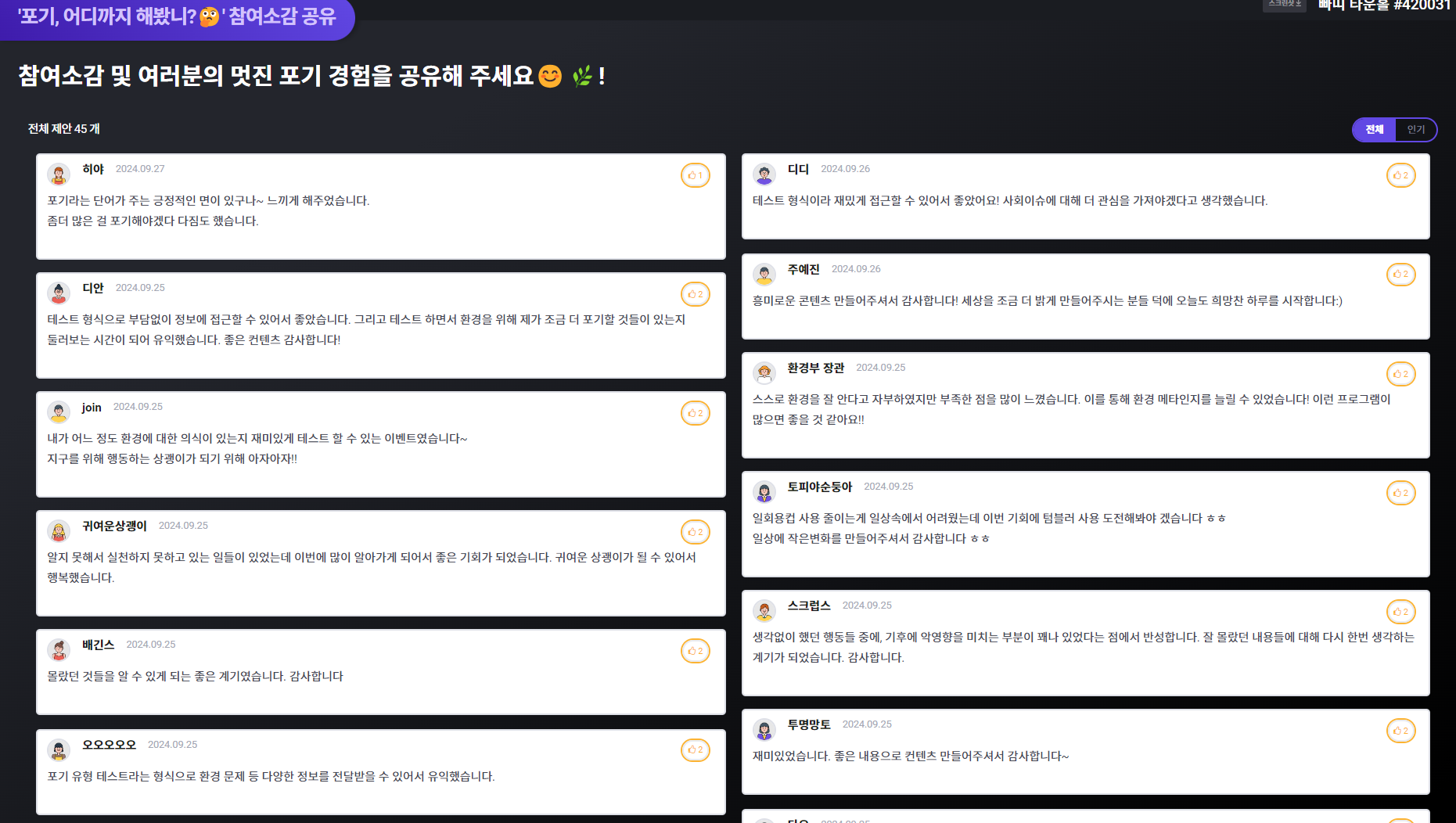Click the username 귀여운상괭이
This screenshot has width=1456, height=823.
coord(114,526)
